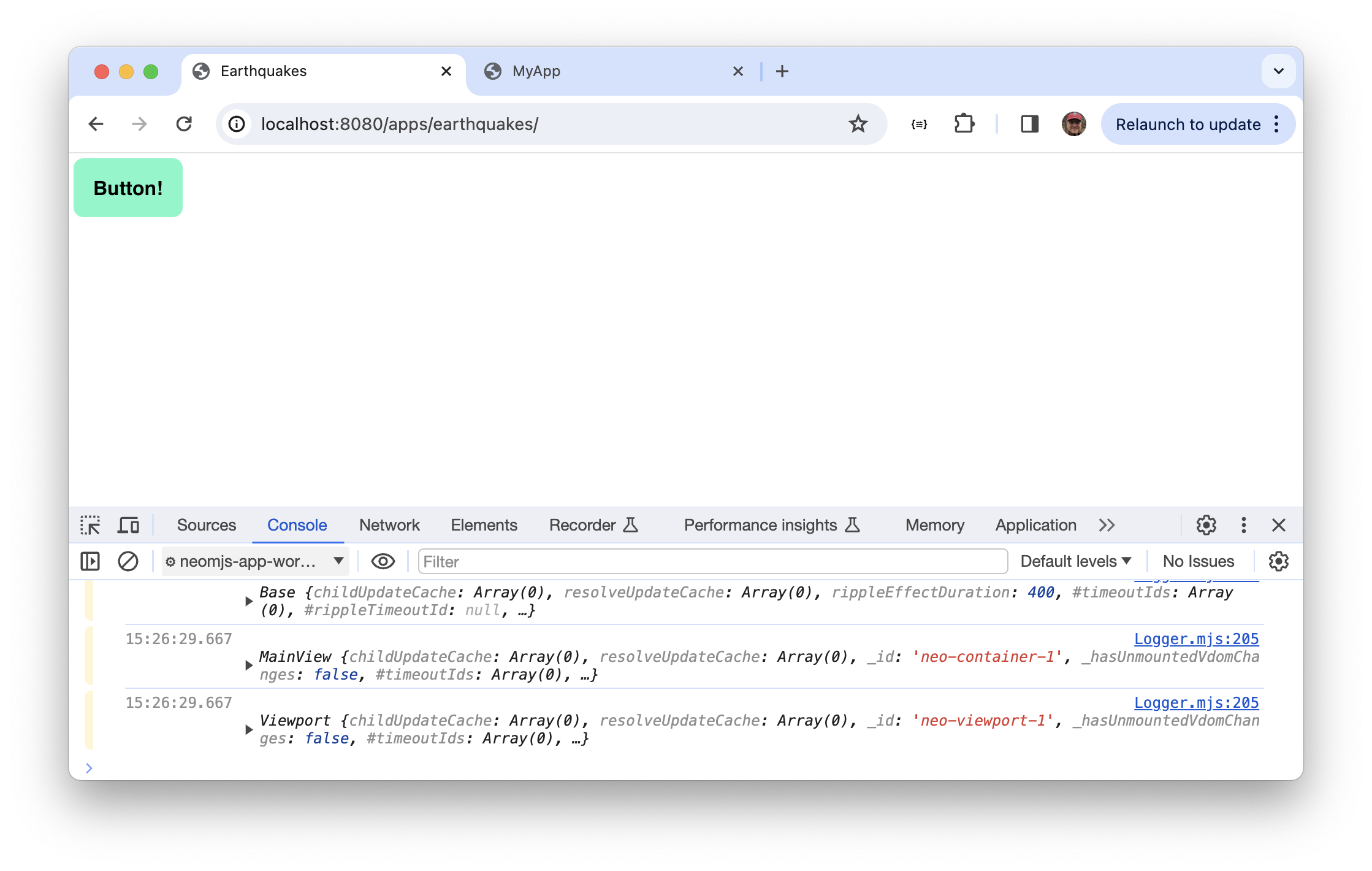Switch to the MyApp browser tab

[536, 71]
